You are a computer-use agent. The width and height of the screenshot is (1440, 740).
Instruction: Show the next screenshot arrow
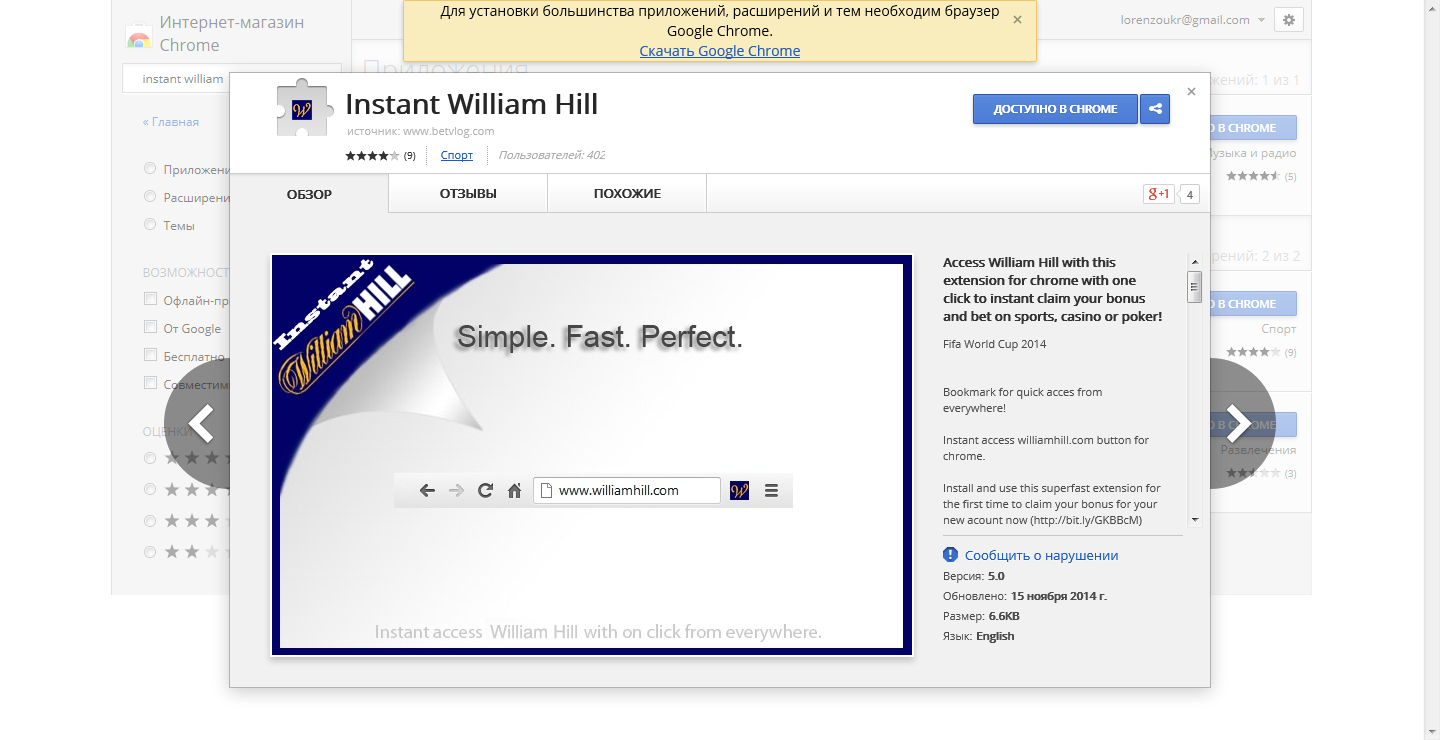[1240, 424]
